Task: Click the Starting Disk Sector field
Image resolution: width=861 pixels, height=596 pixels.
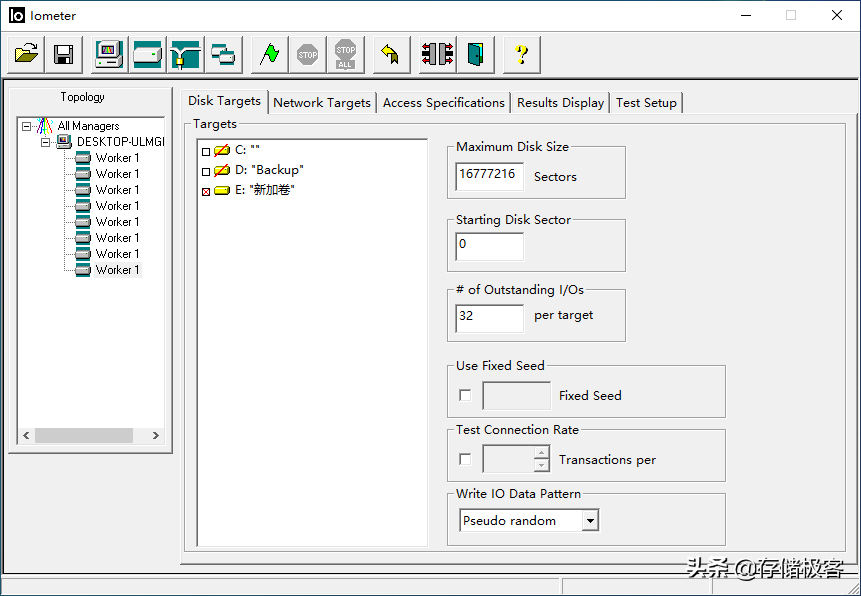Action: click(x=489, y=246)
